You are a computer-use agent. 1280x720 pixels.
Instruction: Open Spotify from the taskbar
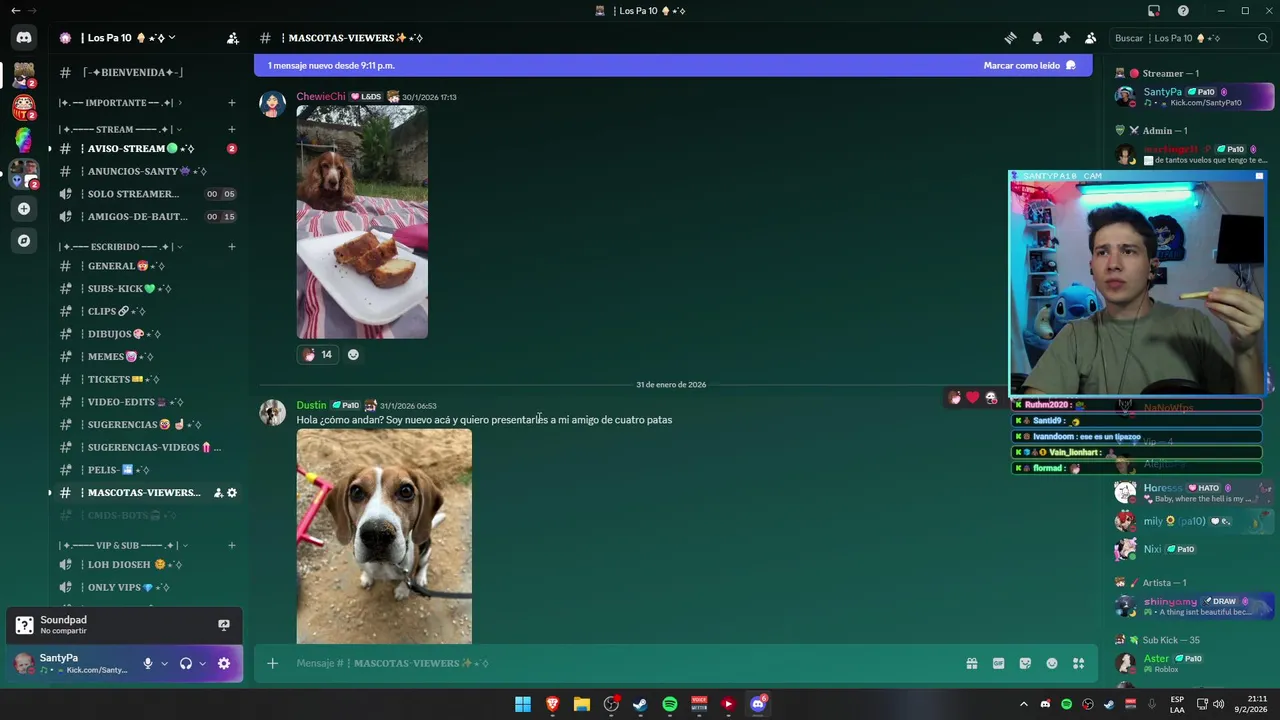pyautogui.click(x=670, y=704)
